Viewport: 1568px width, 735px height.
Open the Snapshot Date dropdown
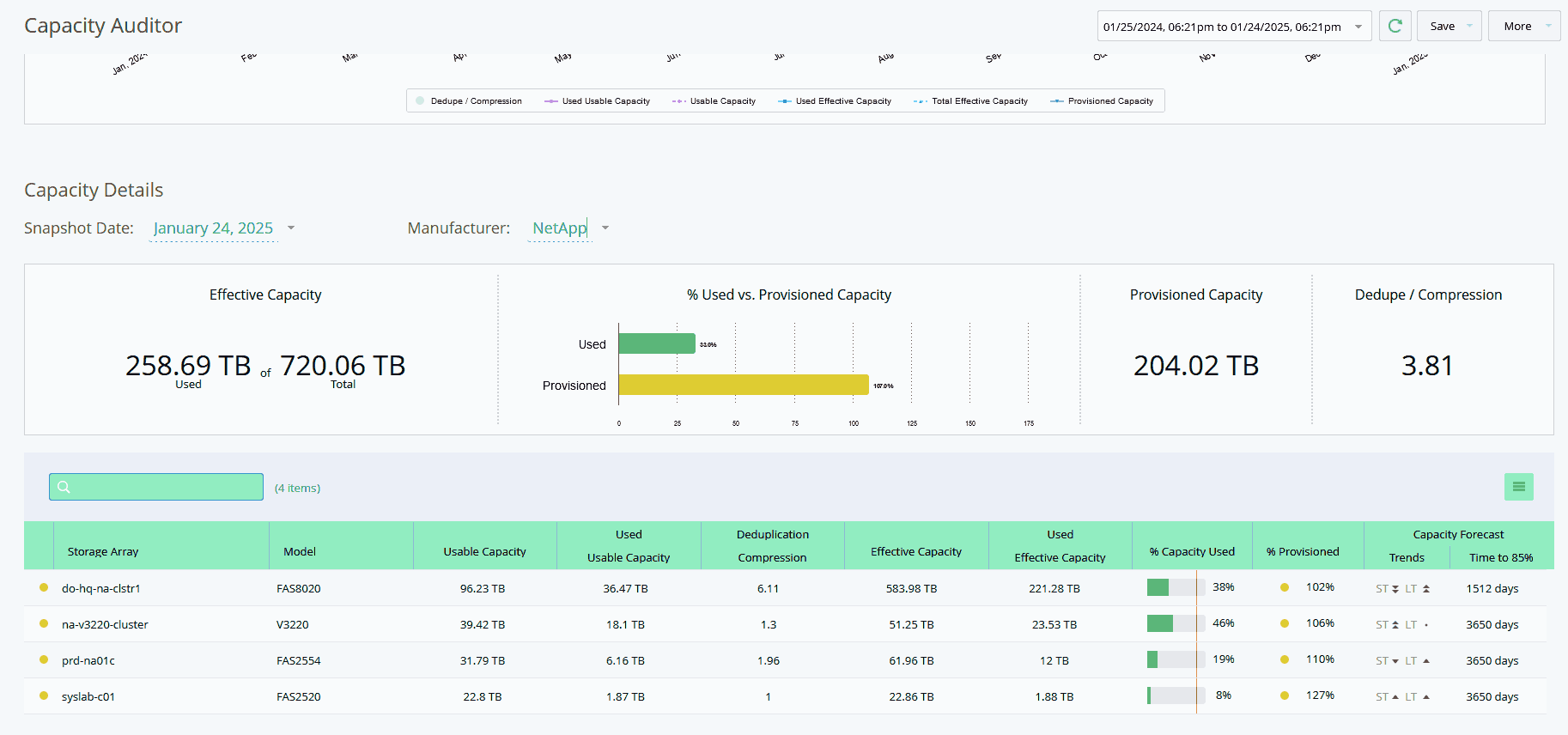[x=222, y=228]
